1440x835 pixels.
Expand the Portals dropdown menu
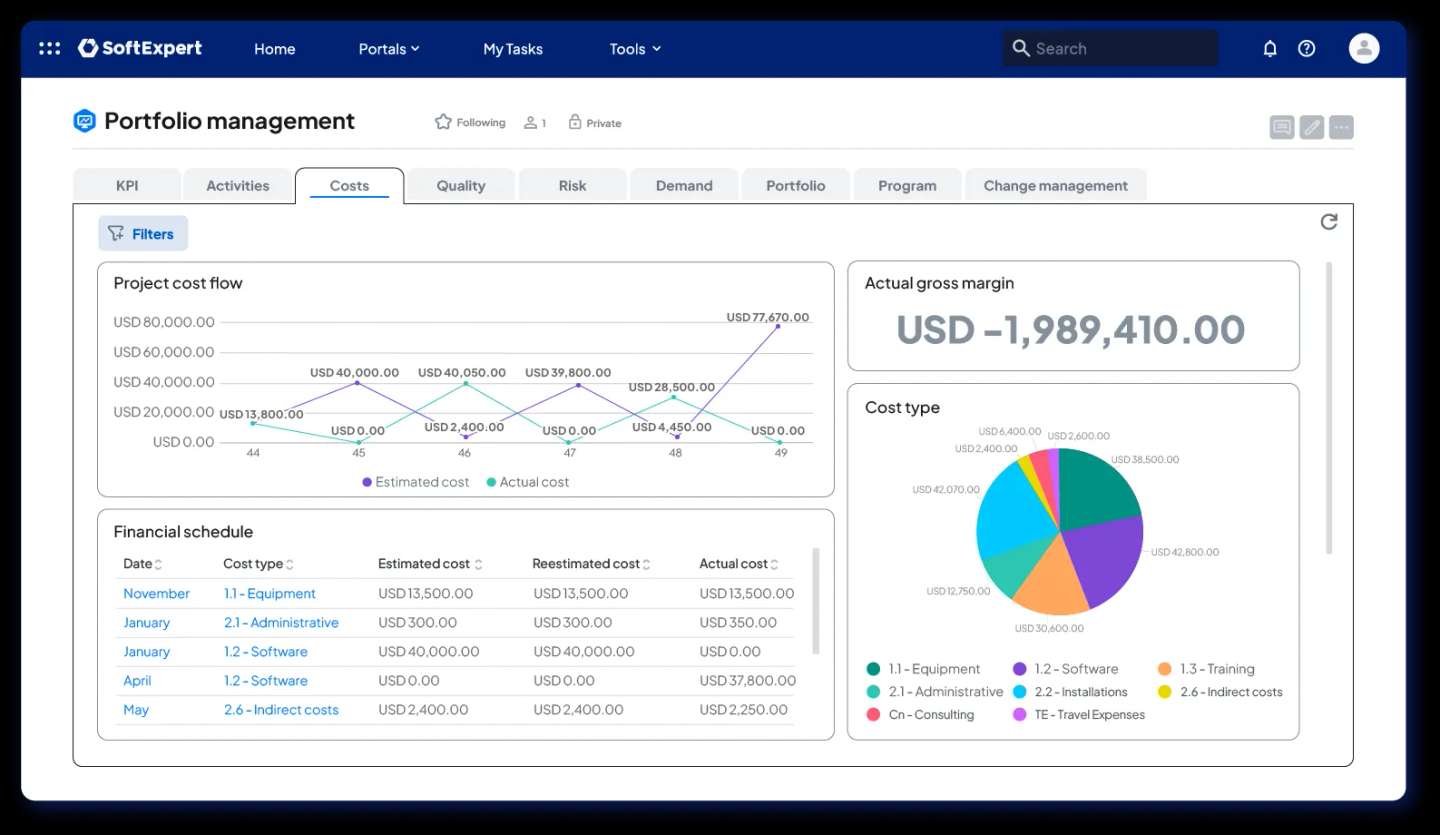[389, 48]
